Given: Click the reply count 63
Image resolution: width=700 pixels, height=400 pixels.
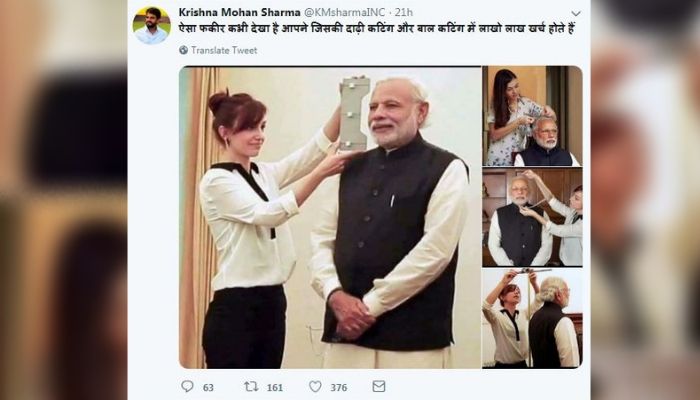Looking at the screenshot, I should click(x=208, y=387).
